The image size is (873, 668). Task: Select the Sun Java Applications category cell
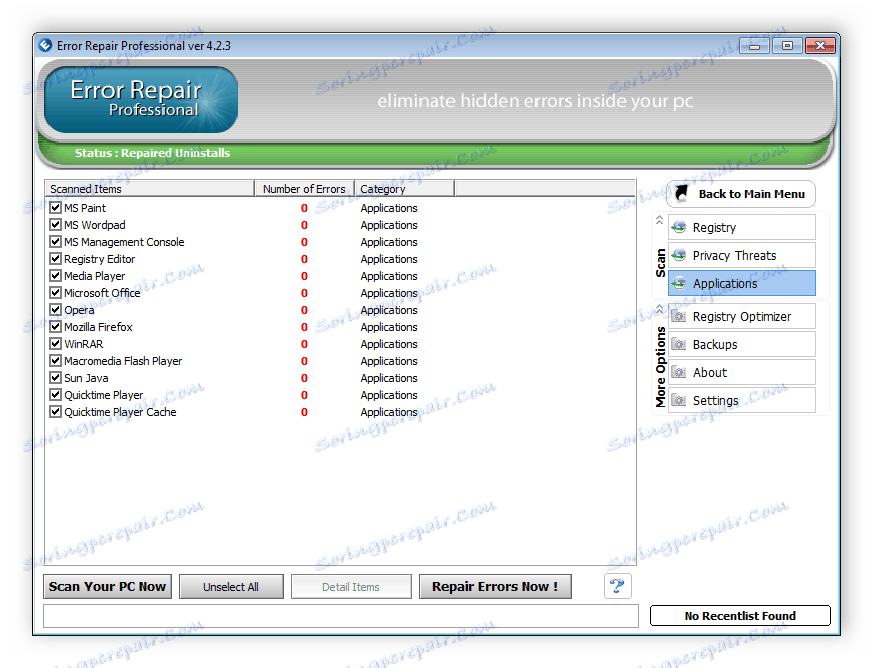tap(389, 377)
